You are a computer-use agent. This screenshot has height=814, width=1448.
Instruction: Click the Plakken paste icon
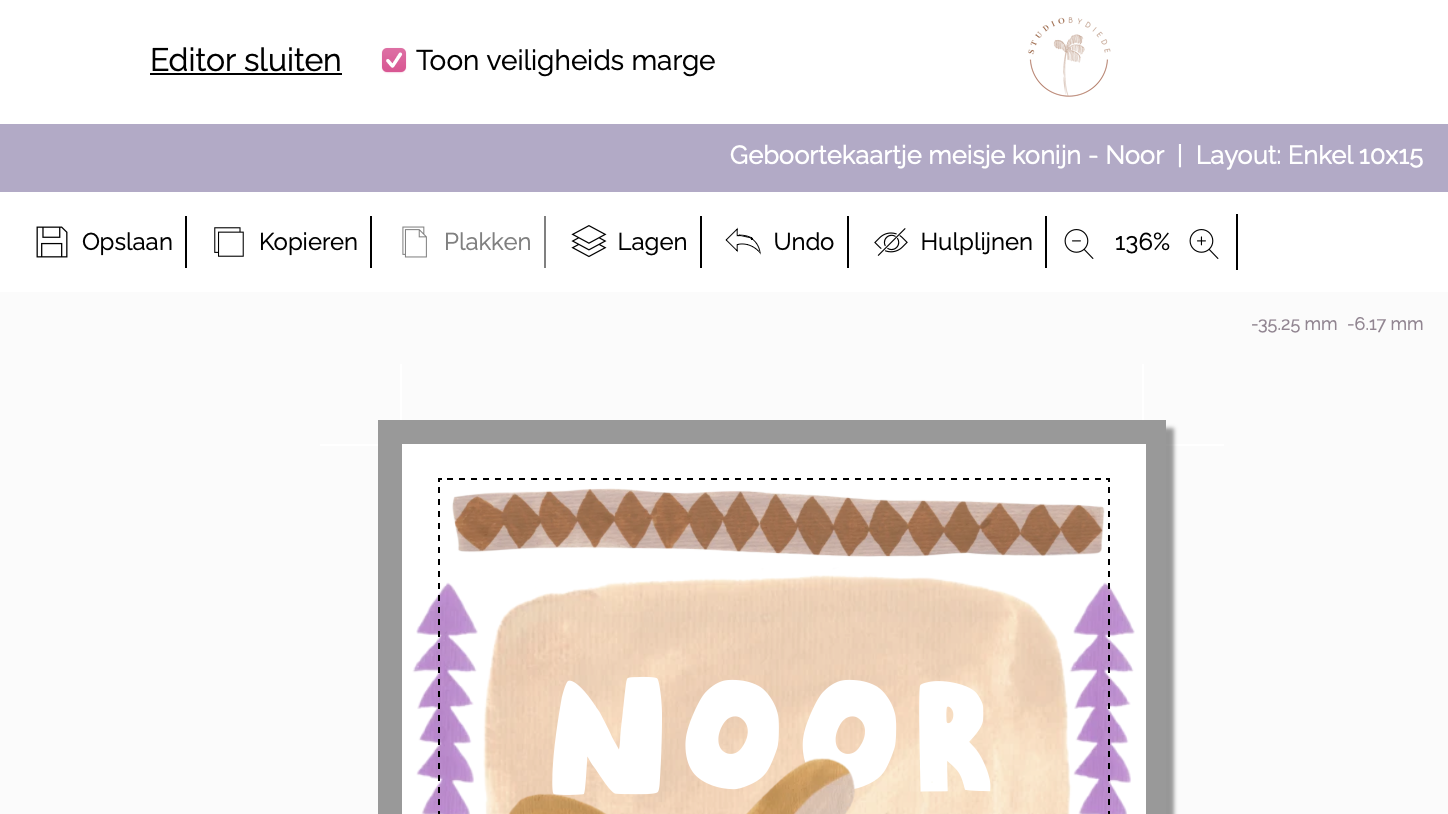click(x=414, y=242)
